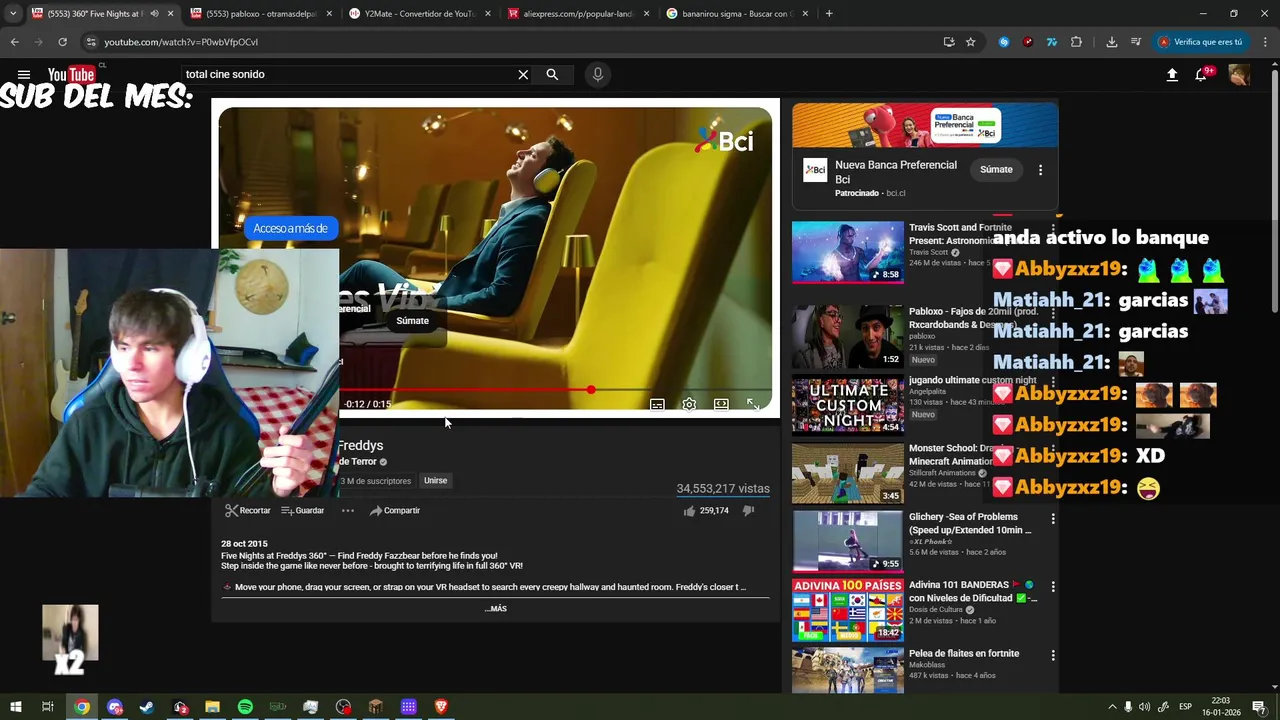The height and width of the screenshot is (720, 1280).
Task: Click the Recortar clip button
Action: 248,511
